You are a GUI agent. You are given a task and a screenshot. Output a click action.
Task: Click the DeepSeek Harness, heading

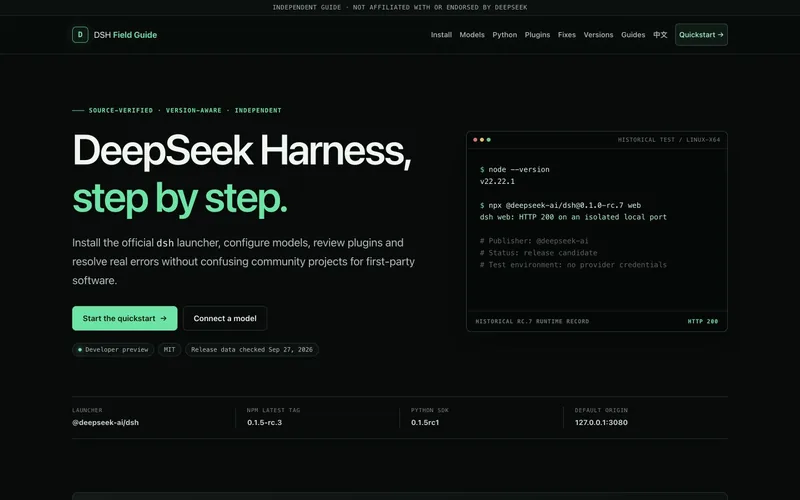[242, 151]
